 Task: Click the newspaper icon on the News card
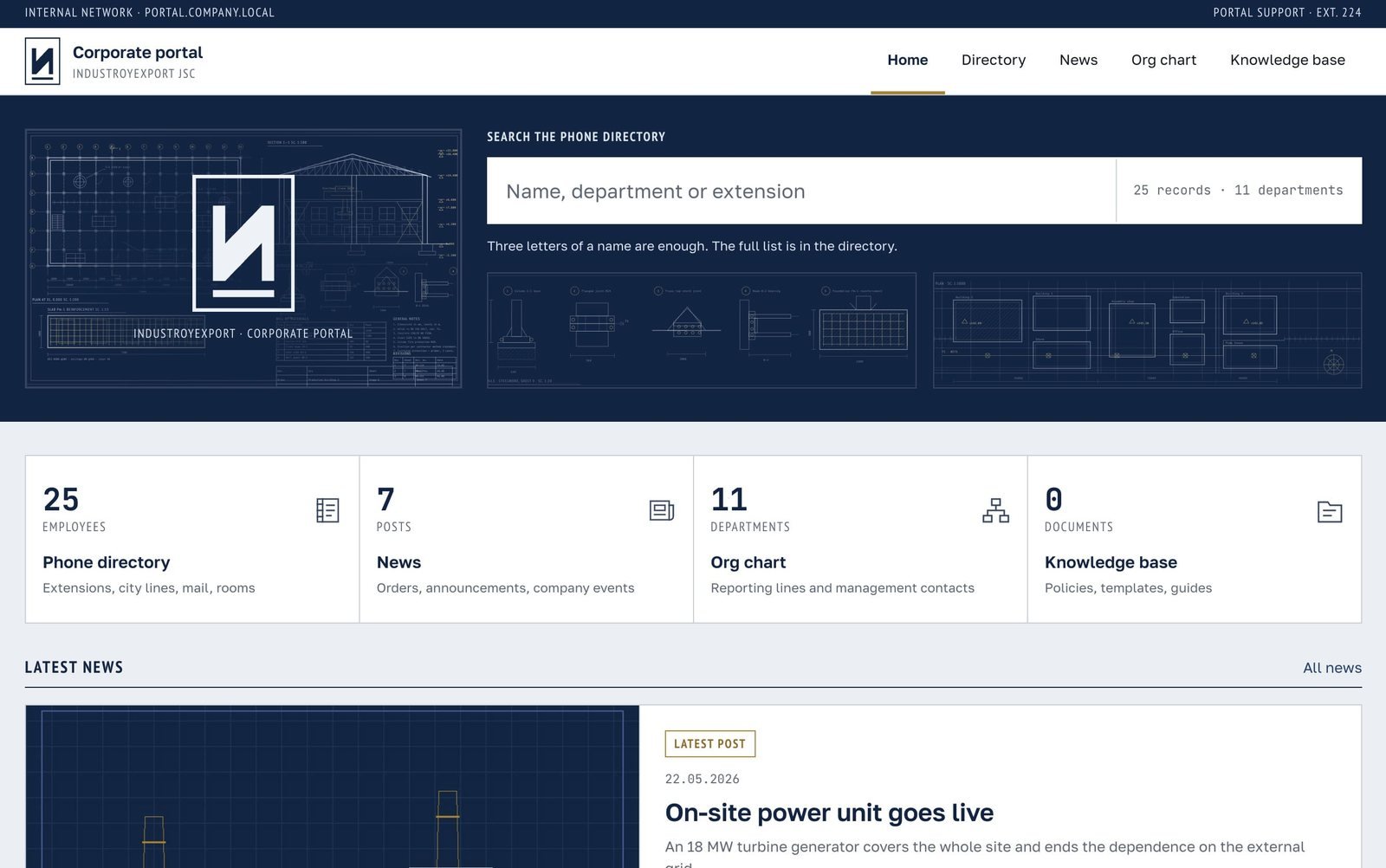[662, 510]
